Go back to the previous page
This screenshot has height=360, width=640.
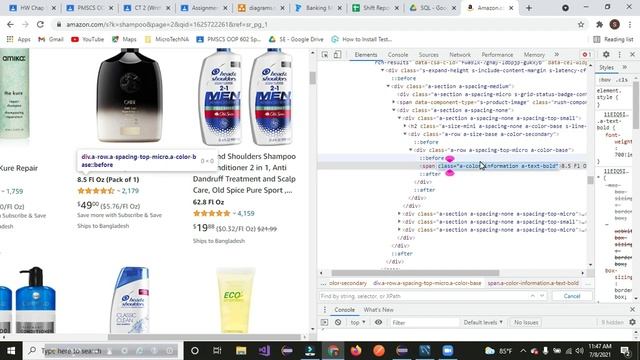[x=10, y=24]
